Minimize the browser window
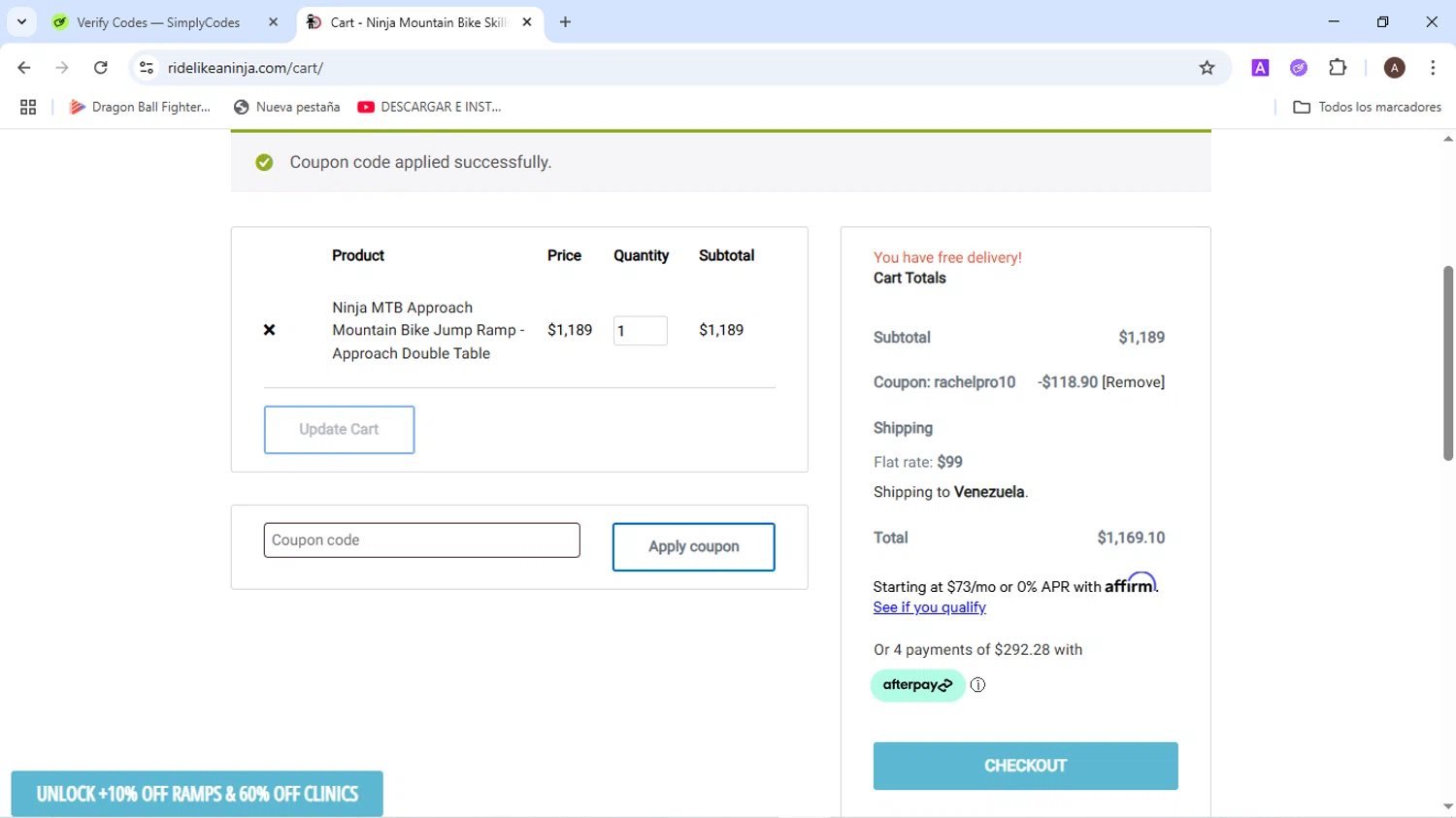This screenshot has width=1456, height=818. coord(1334,21)
